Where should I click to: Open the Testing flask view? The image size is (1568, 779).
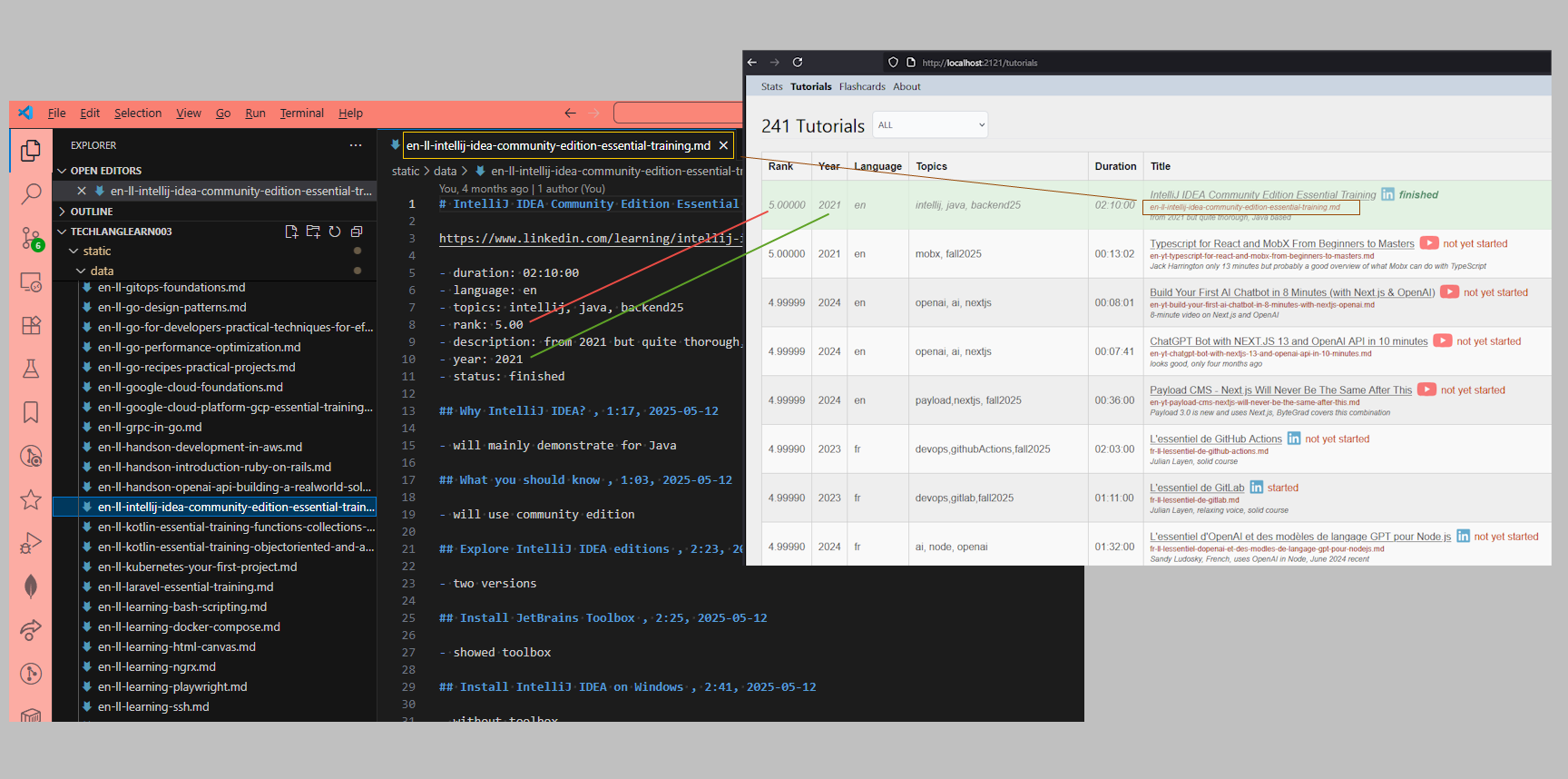[x=31, y=369]
